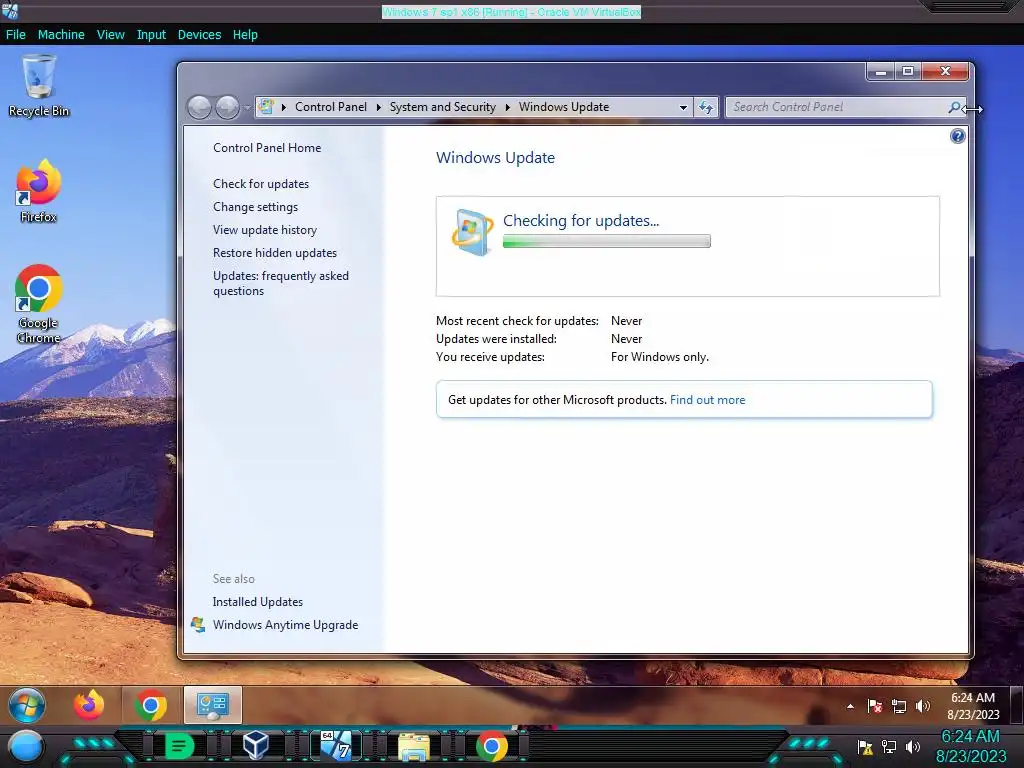Image resolution: width=1024 pixels, height=768 pixels.
Task: Click the 'Windows Update' page heading
Action: 495,157
